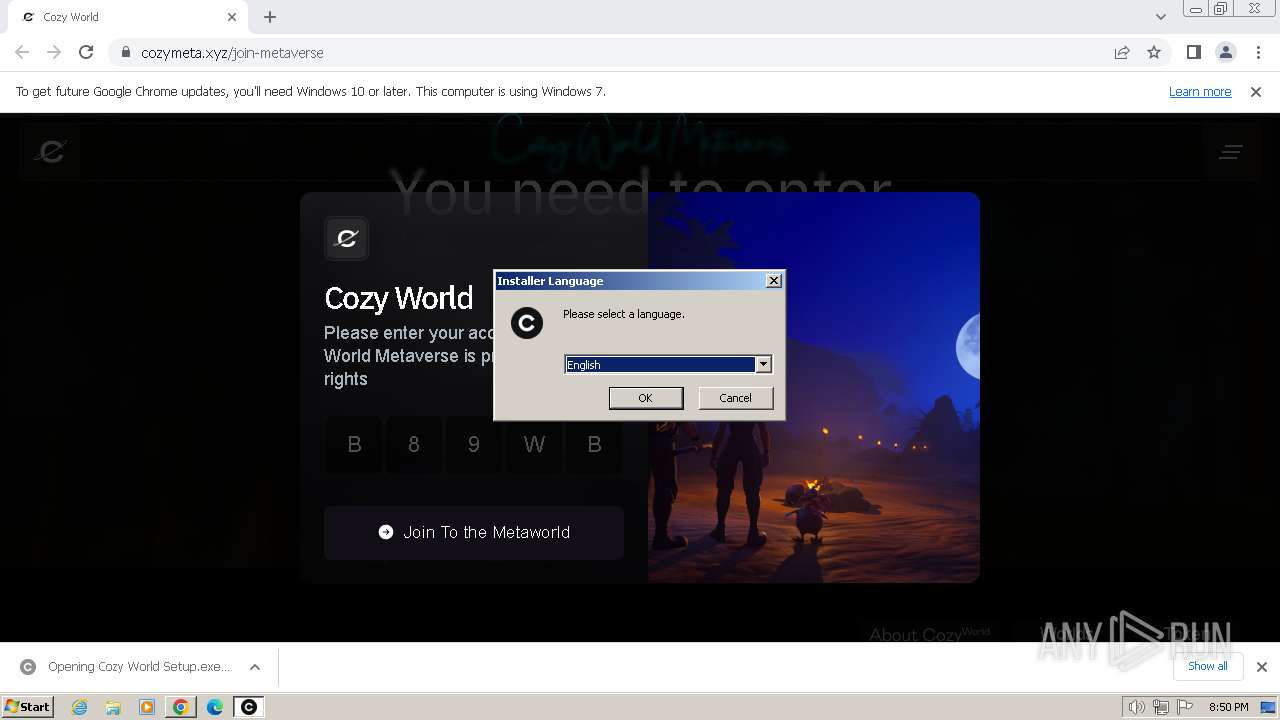The height and width of the screenshot is (720, 1280).
Task: Open Microsoft Edge from the taskbar
Action: point(215,707)
